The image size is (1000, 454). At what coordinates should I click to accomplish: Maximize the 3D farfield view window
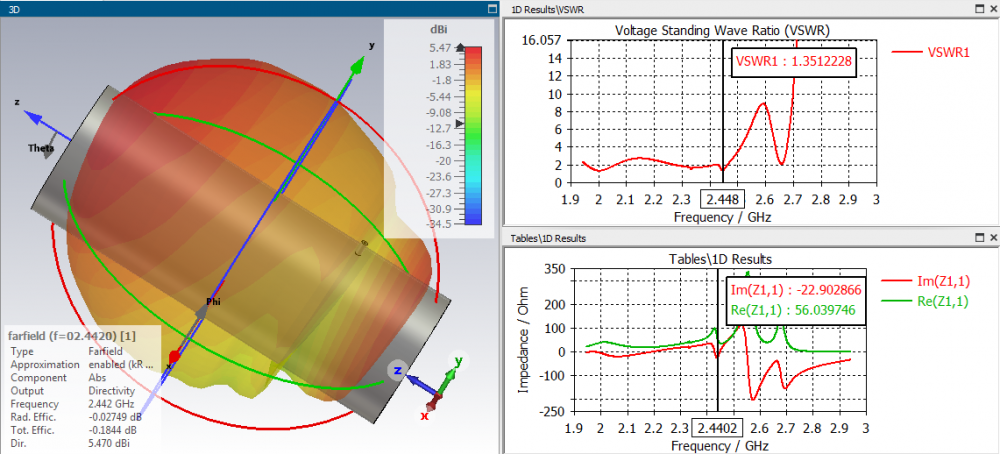(491, 9)
